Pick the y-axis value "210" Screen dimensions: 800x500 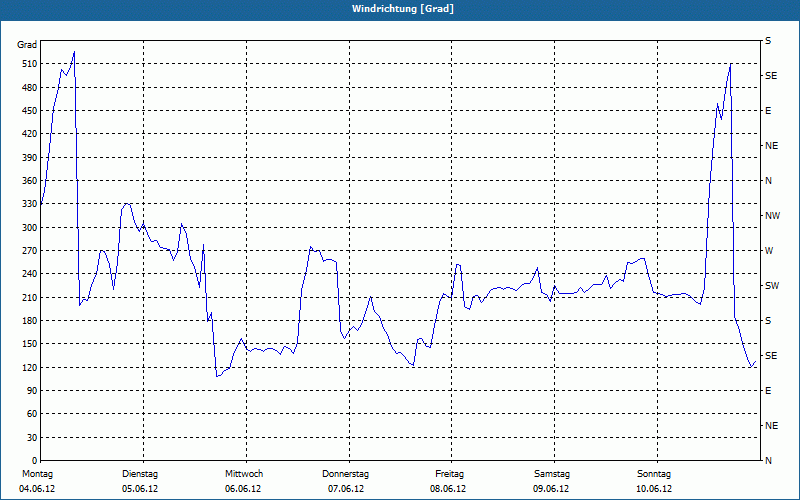tap(30, 297)
